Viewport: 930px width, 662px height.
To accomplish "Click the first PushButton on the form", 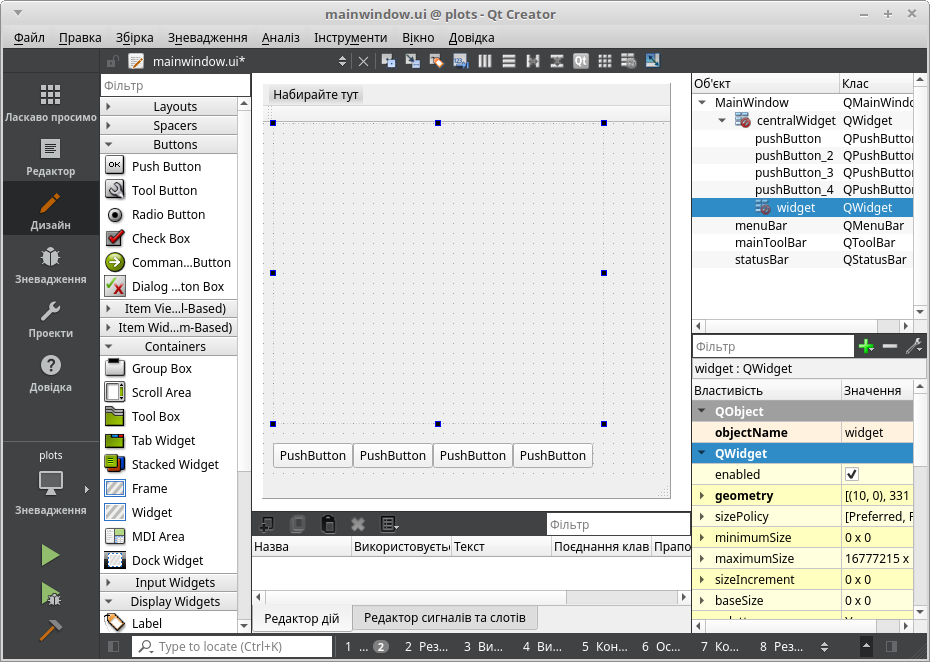I will coord(312,456).
